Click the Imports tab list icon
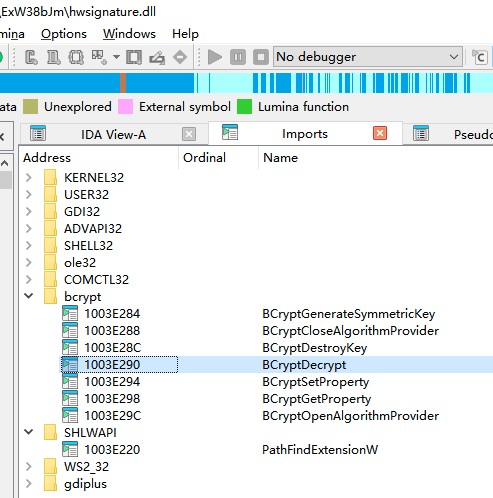This screenshot has width=493, height=498. pyautogui.click(x=230, y=132)
